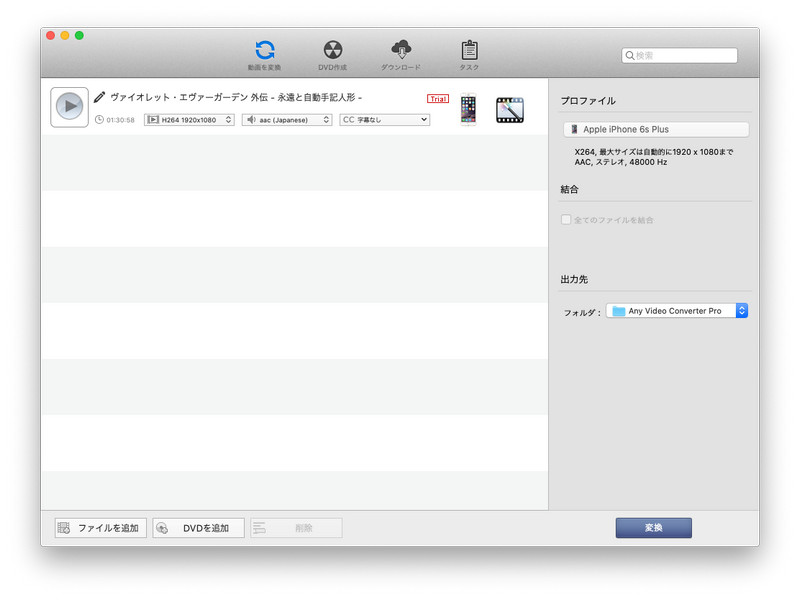Open the H264 1920x1080 video track dropdown
This screenshot has height=600, width=800.
[x=189, y=119]
